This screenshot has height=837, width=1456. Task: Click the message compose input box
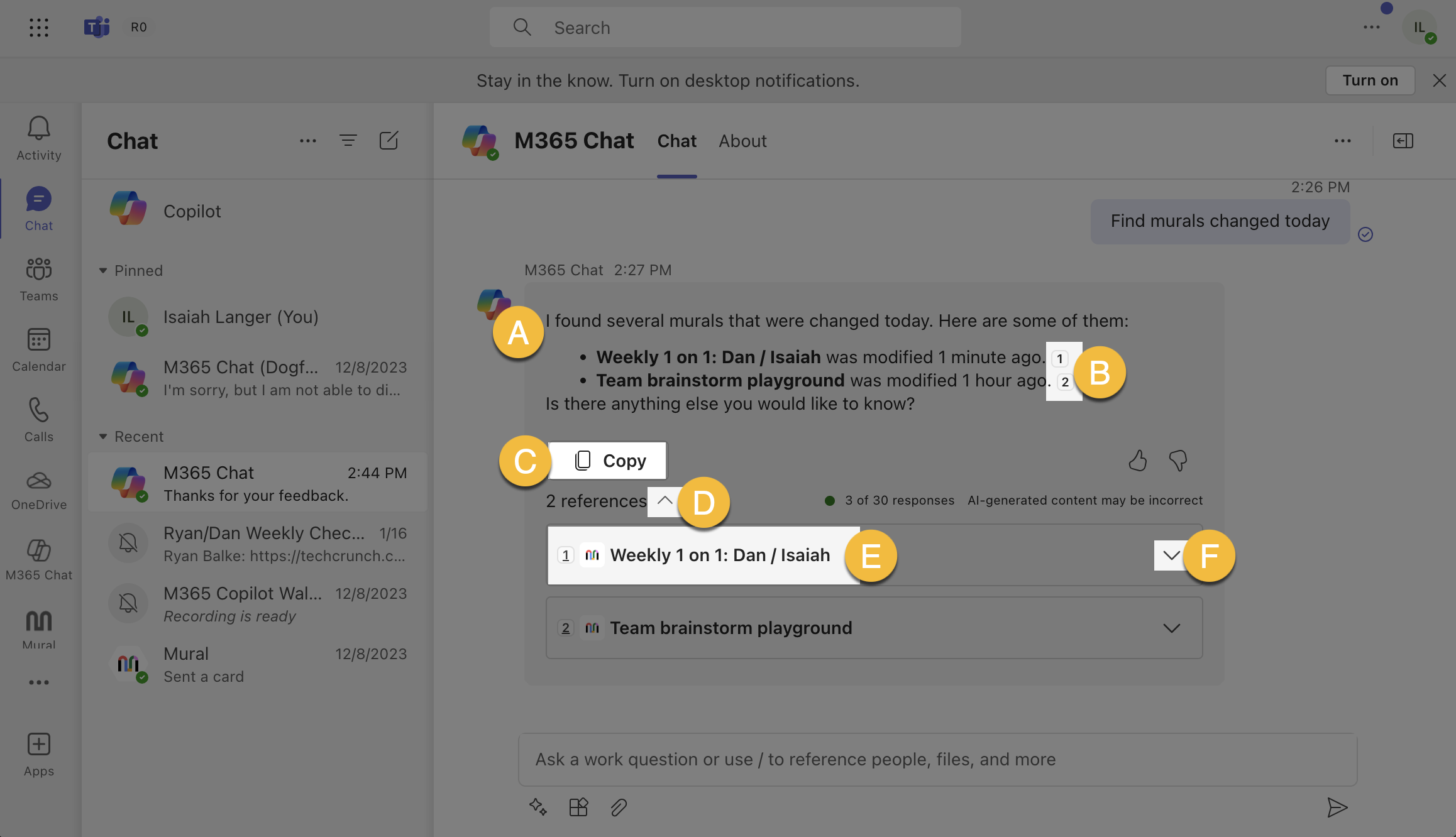[937, 760]
